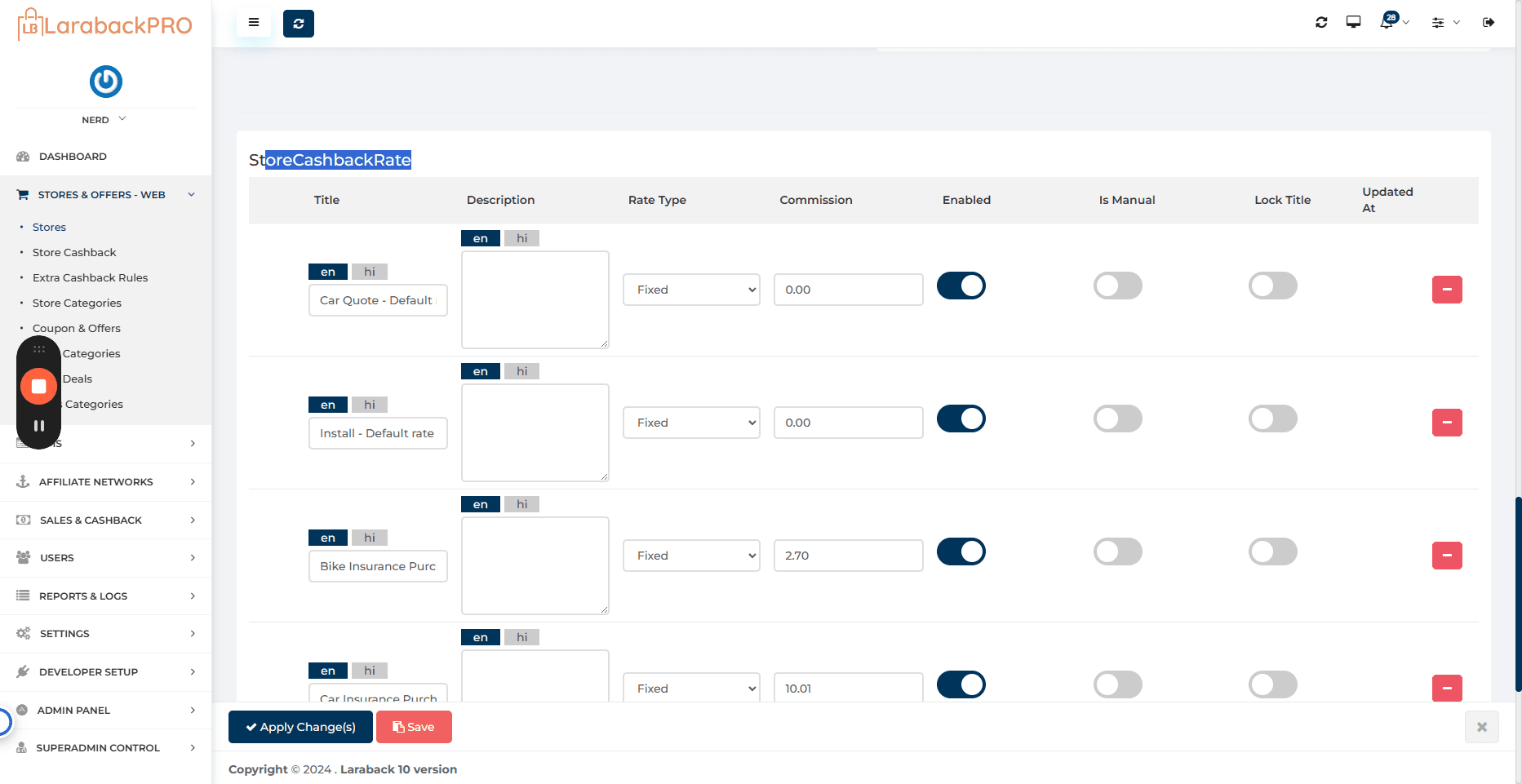The height and width of the screenshot is (784, 1522).
Task: Remove Car Quote row with red minus
Action: pos(1447,290)
